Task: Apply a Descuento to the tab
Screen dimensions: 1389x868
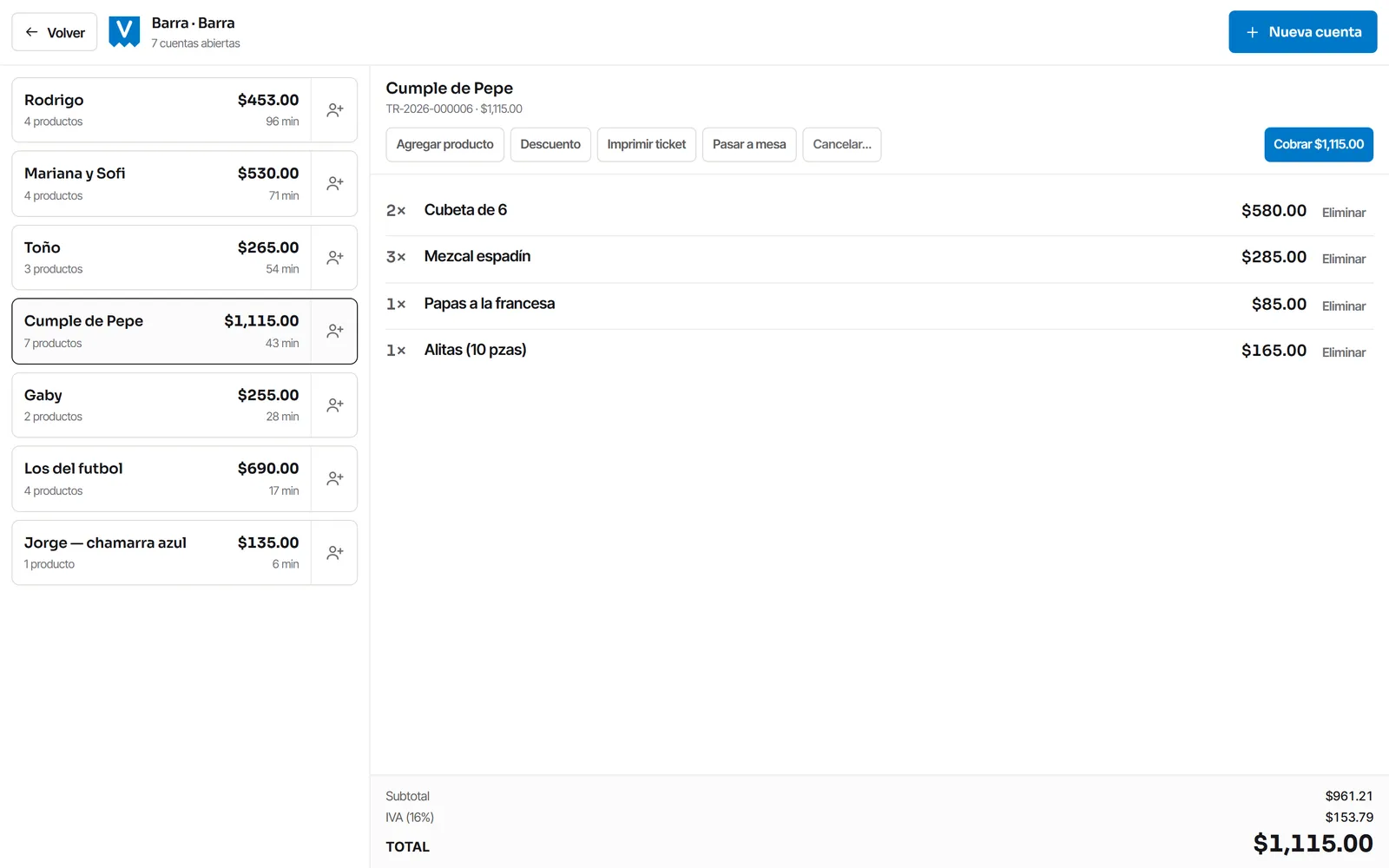Action: (550, 145)
